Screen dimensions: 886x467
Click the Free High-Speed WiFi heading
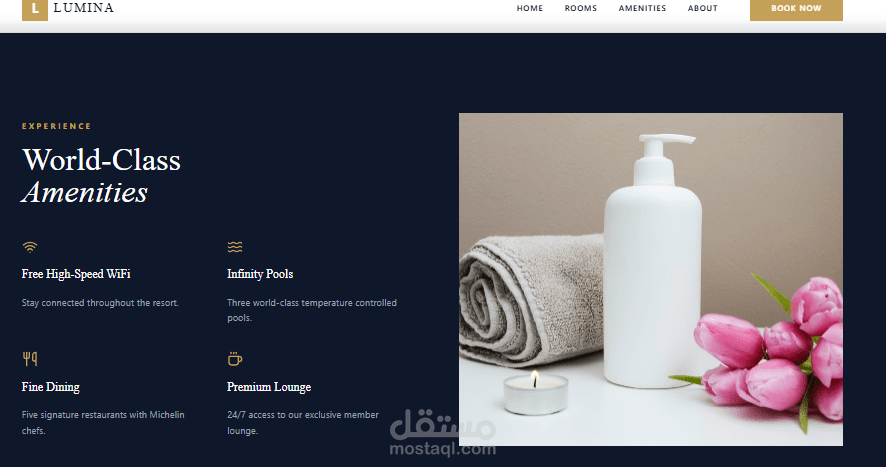(76, 274)
